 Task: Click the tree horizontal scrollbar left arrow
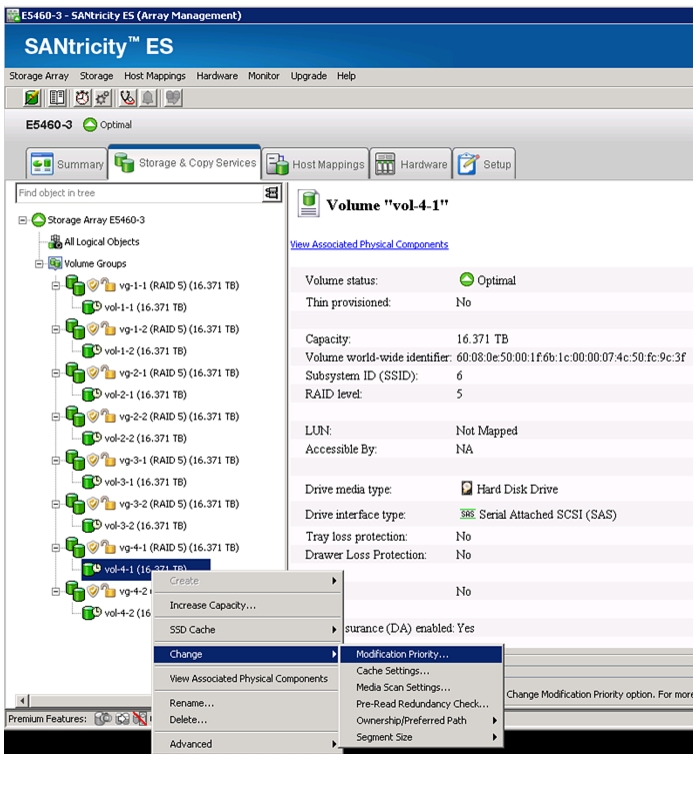[22, 700]
